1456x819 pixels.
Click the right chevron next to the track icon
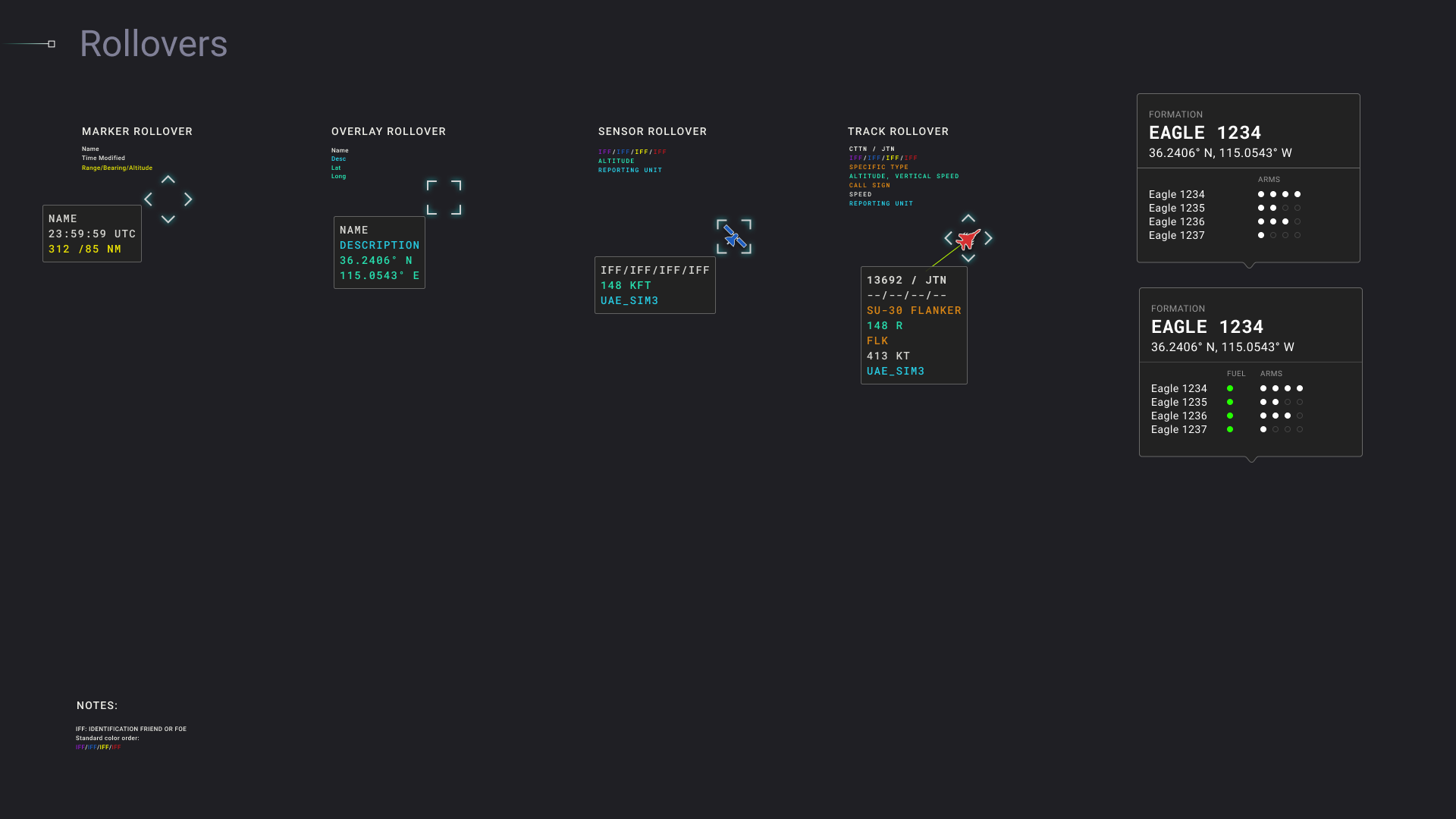point(989,237)
